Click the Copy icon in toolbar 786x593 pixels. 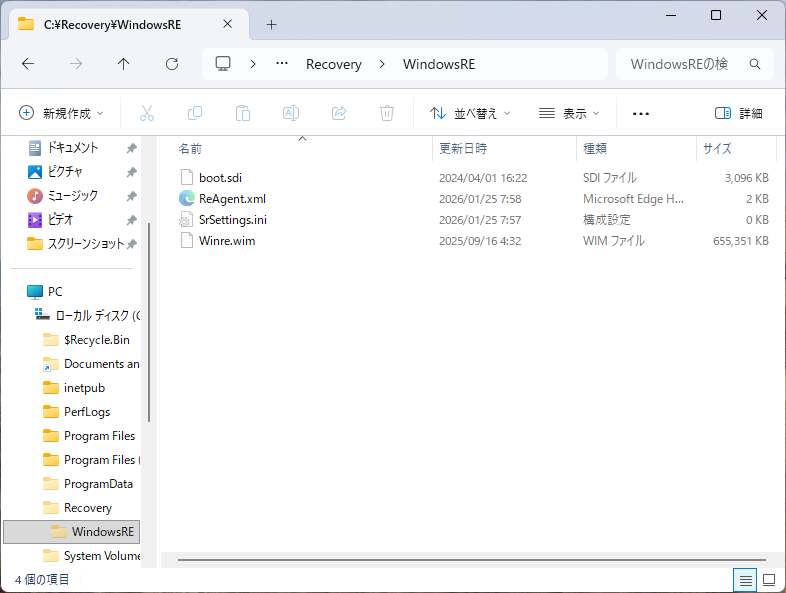(195, 113)
